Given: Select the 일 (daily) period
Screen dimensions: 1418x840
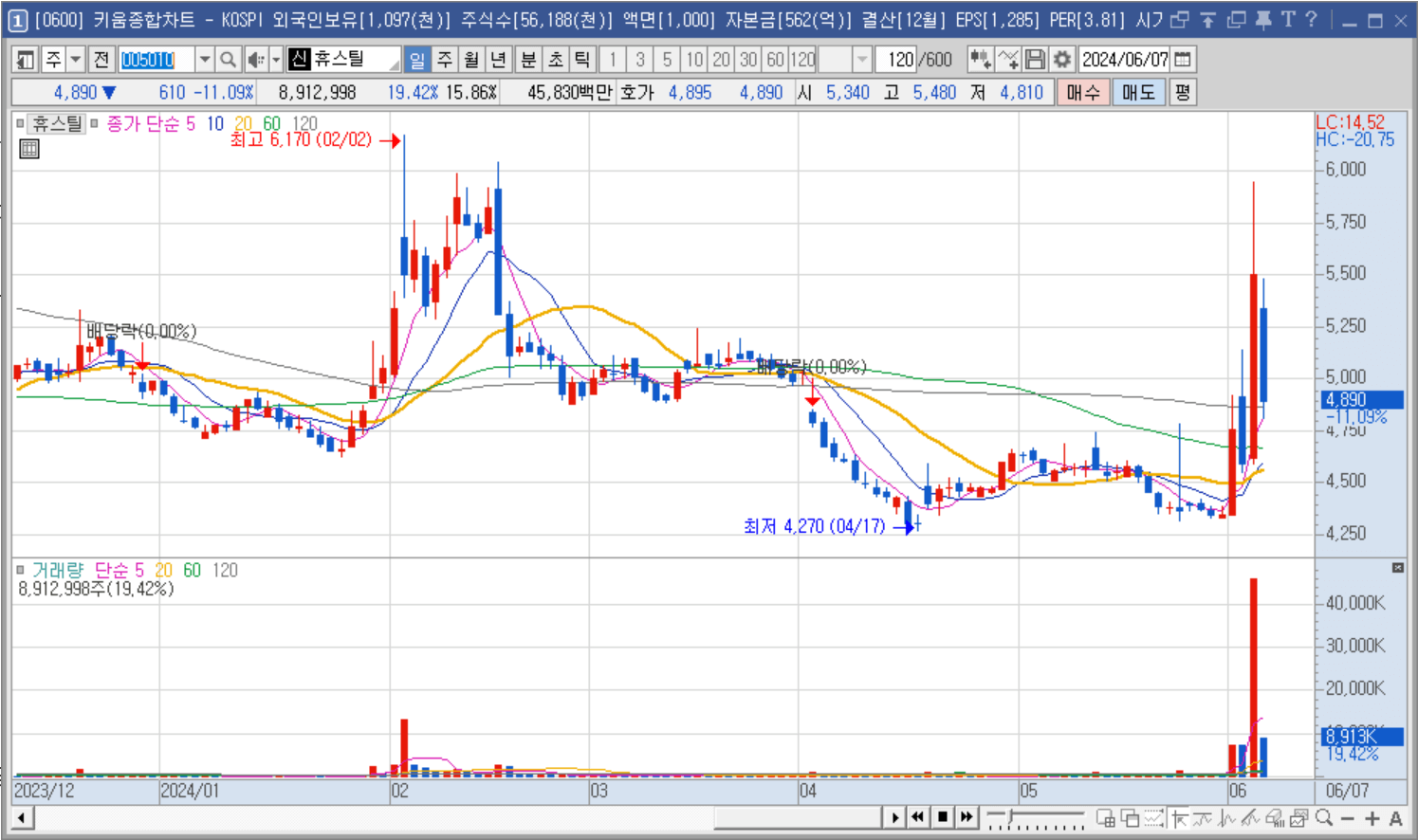Looking at the screenshot, I should pos(416,60).
